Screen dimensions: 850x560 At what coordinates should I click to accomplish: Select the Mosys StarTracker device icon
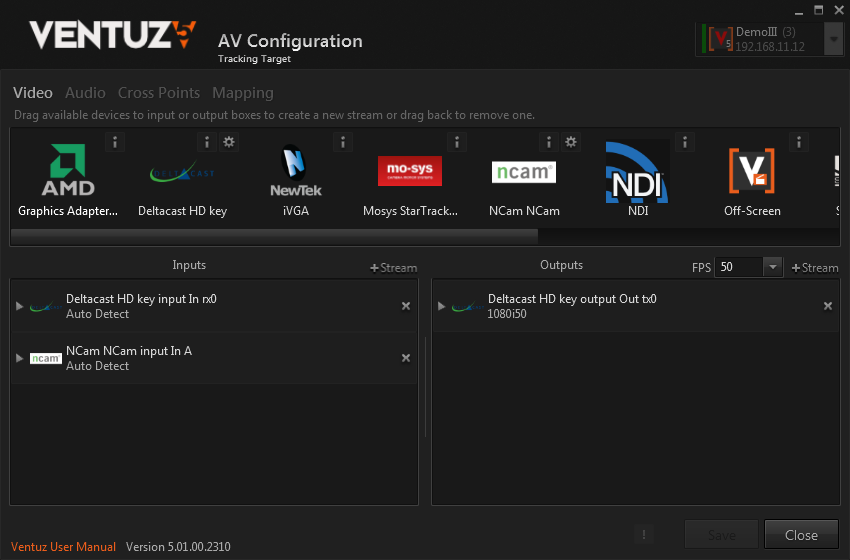409,172
